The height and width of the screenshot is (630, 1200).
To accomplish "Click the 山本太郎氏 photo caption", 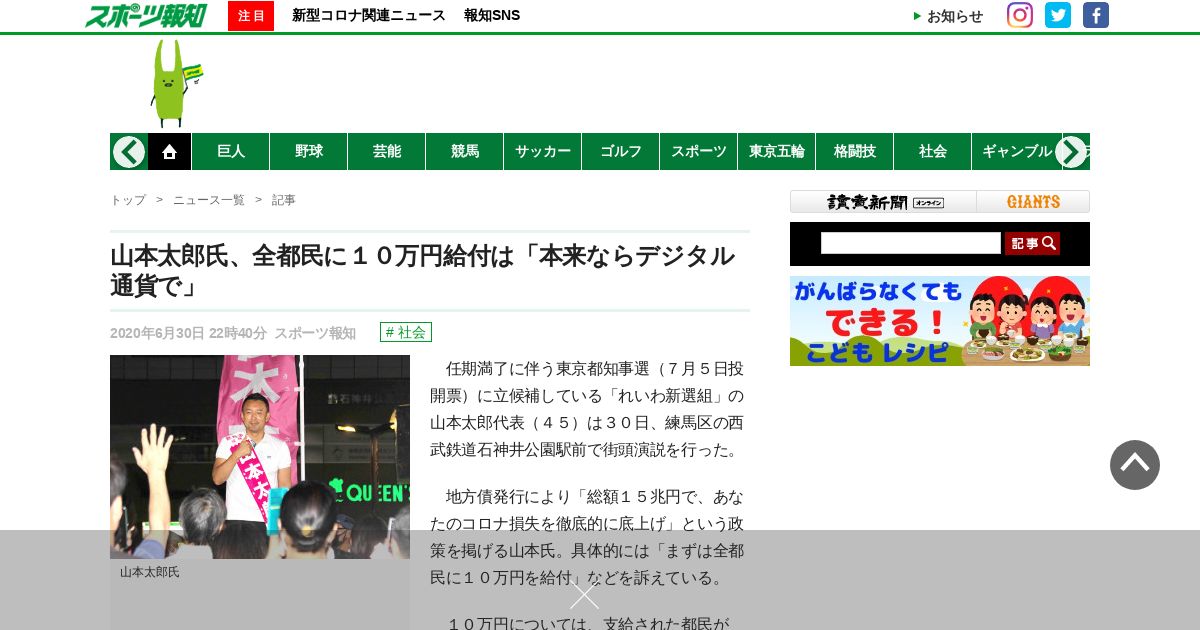I will 150,572.
